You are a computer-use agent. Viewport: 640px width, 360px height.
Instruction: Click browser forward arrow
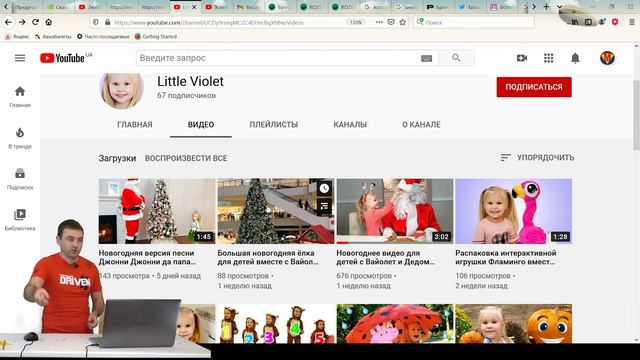coord(22,22)
